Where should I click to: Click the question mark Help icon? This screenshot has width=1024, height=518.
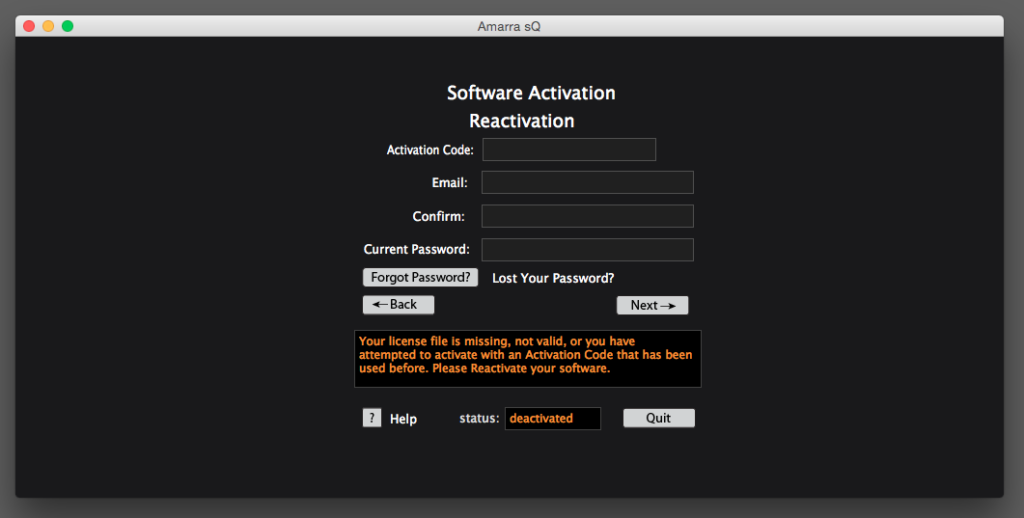(372, 418)
